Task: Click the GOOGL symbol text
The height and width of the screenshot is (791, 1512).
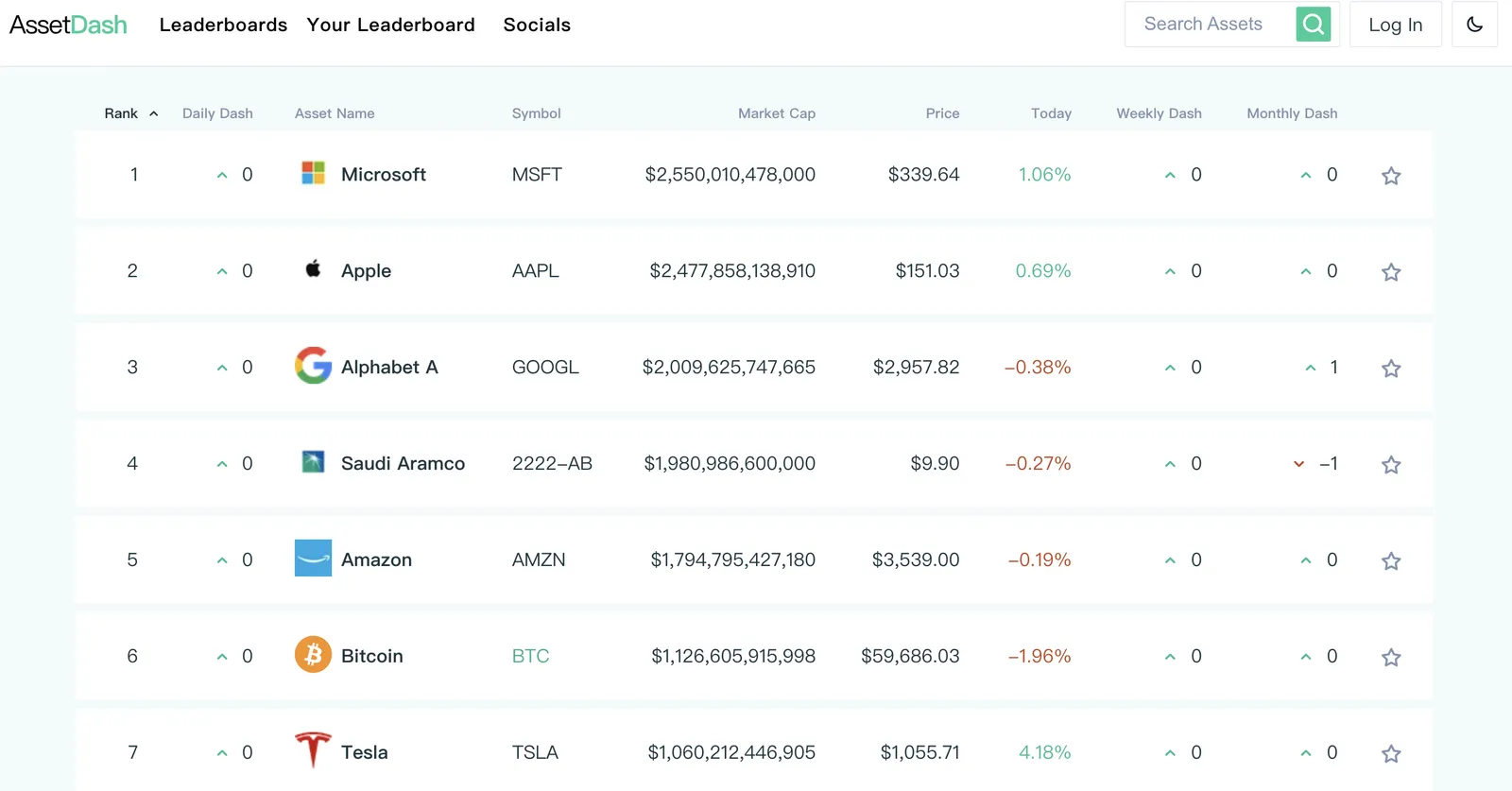Action: pos(545,368)
